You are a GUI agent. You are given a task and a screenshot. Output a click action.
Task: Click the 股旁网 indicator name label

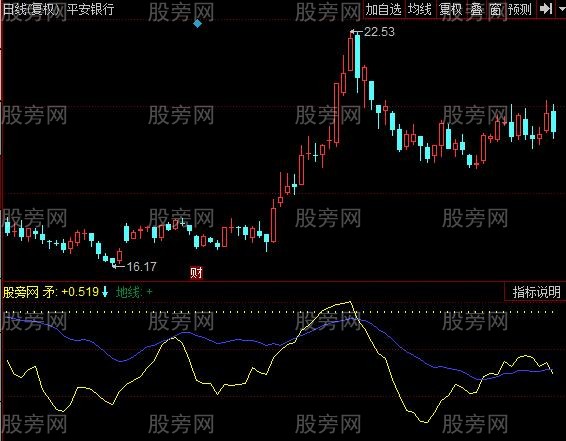(21, 292)
